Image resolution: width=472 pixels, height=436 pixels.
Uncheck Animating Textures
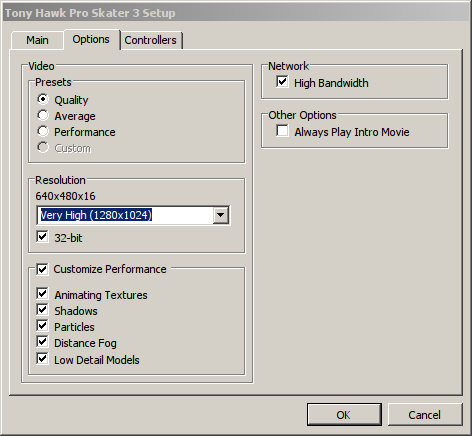pyautogui.click(x=42, y=294)
